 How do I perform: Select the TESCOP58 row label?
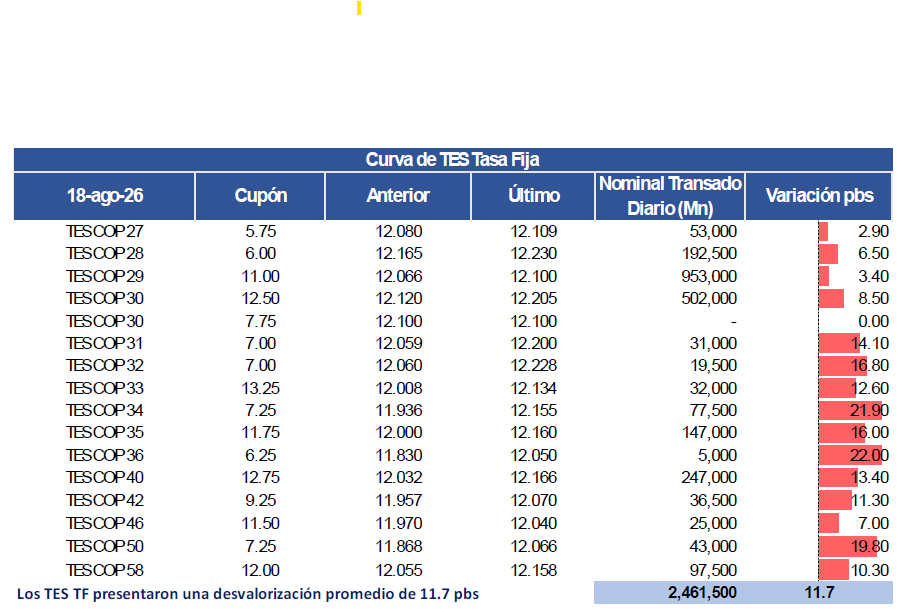pyautogui.click(x=105, y=571)
